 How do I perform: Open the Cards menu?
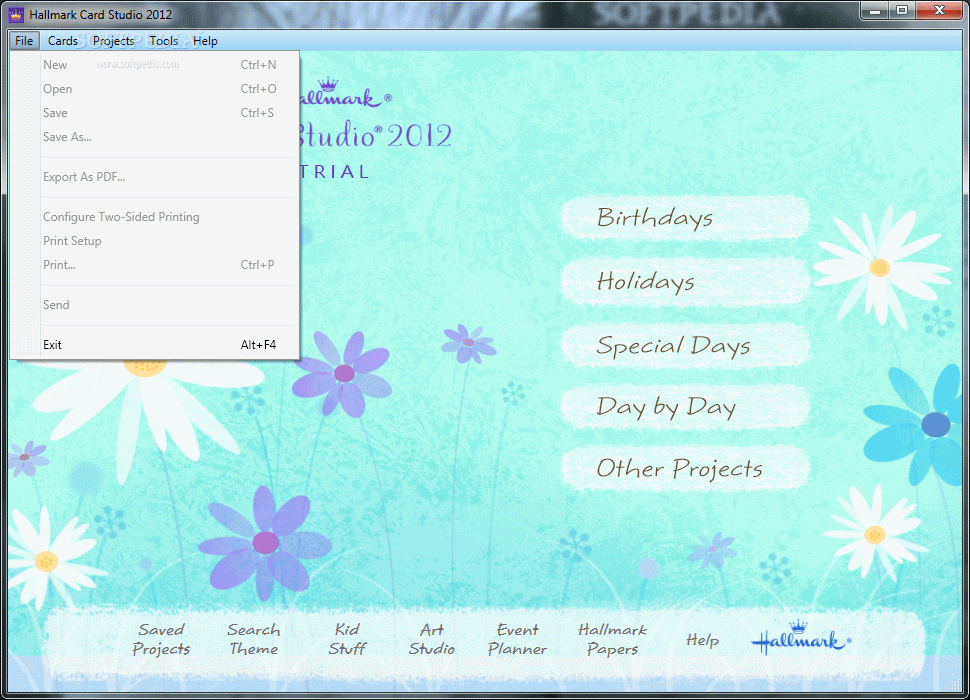63,41
